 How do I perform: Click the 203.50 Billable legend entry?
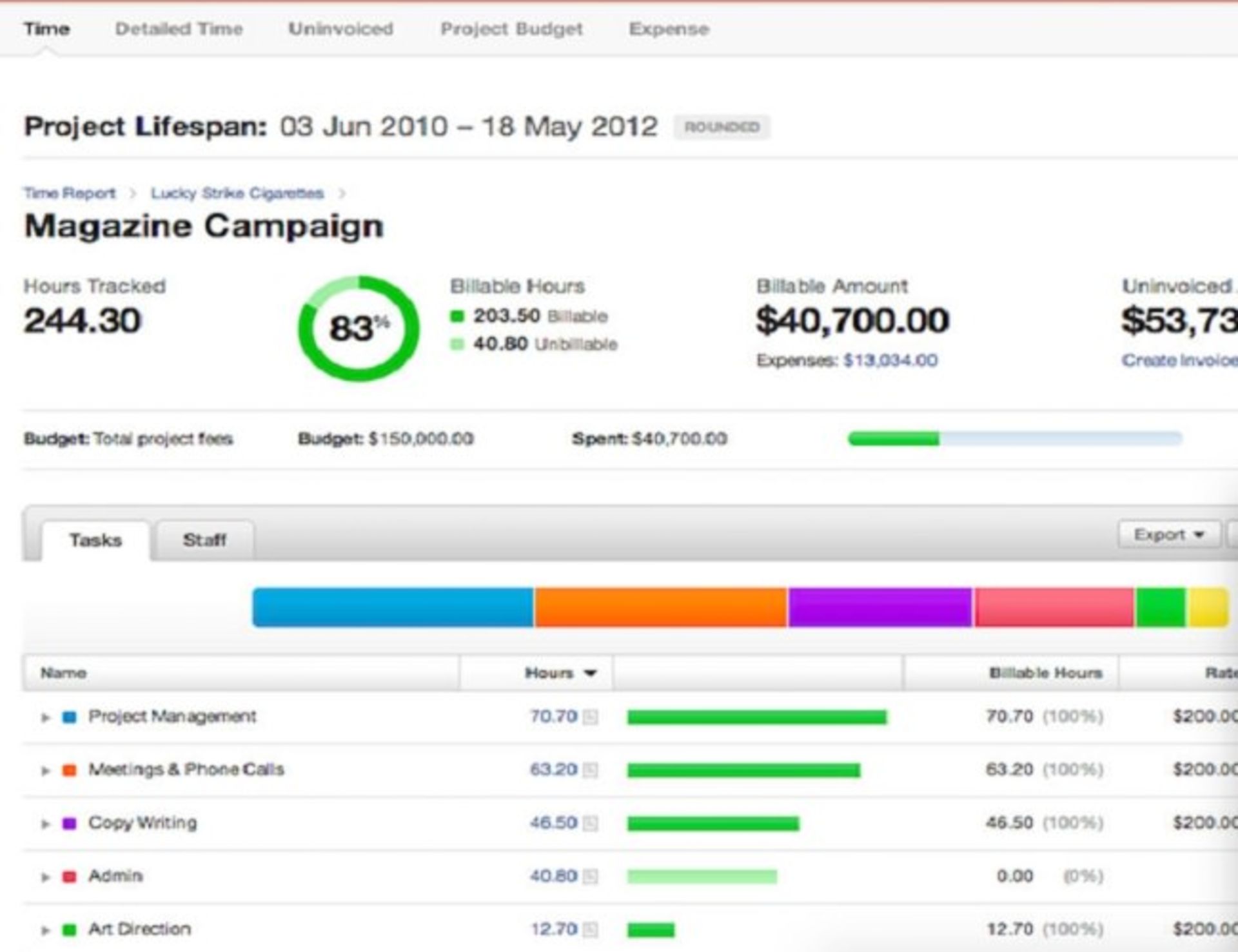tap(529, 316)
